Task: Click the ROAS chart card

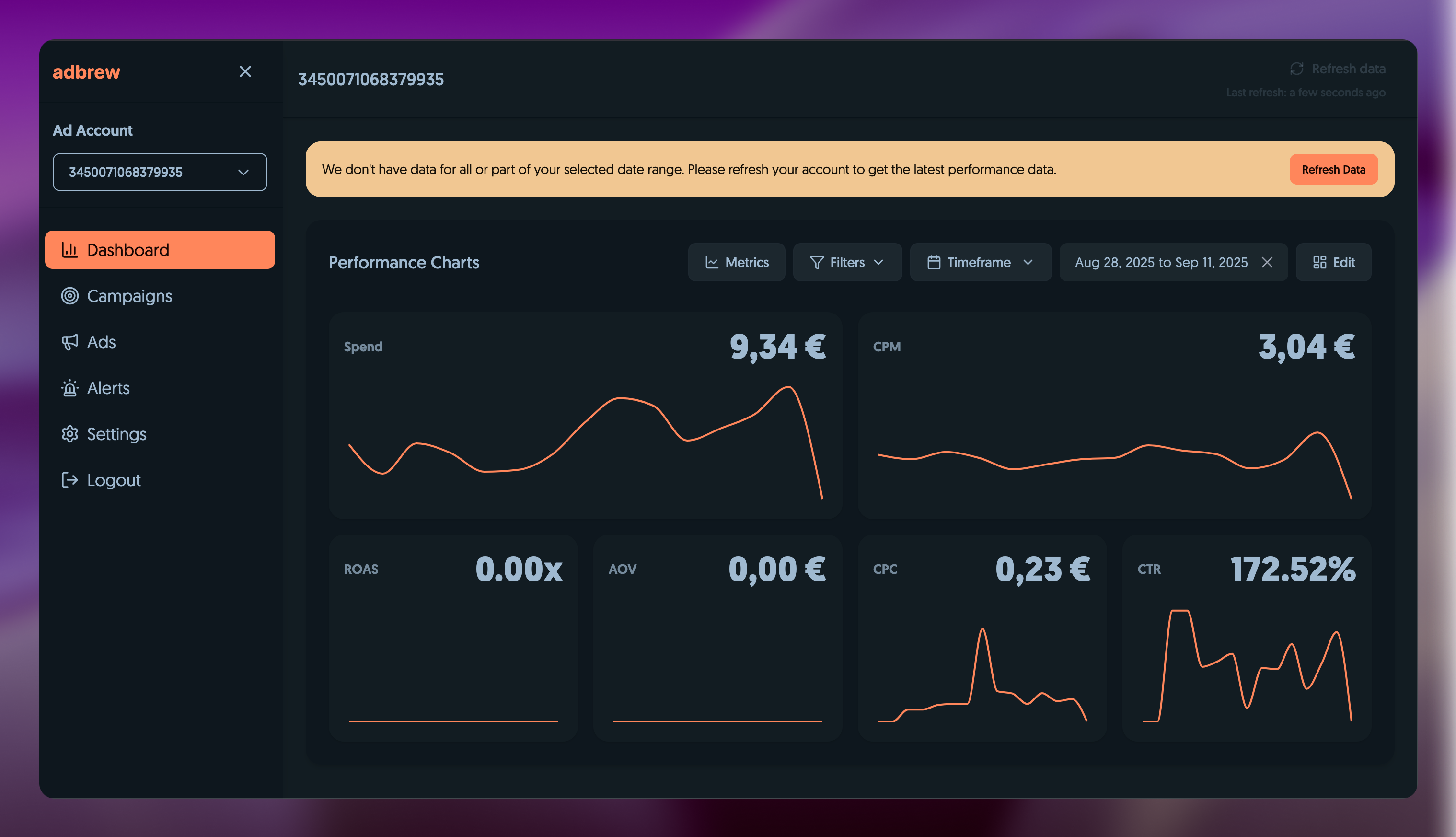Action: 453,638
